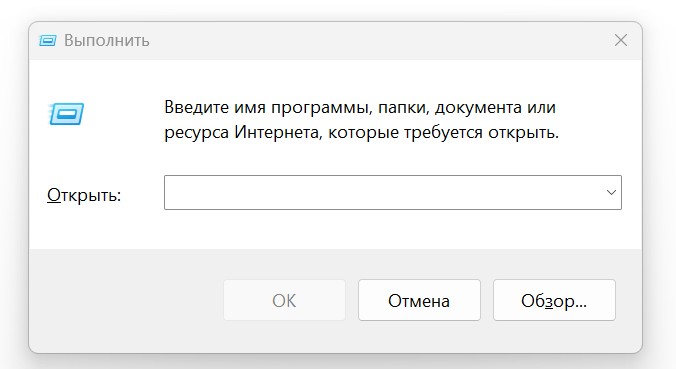Click white space below the Открыть field

pos(392,229)
